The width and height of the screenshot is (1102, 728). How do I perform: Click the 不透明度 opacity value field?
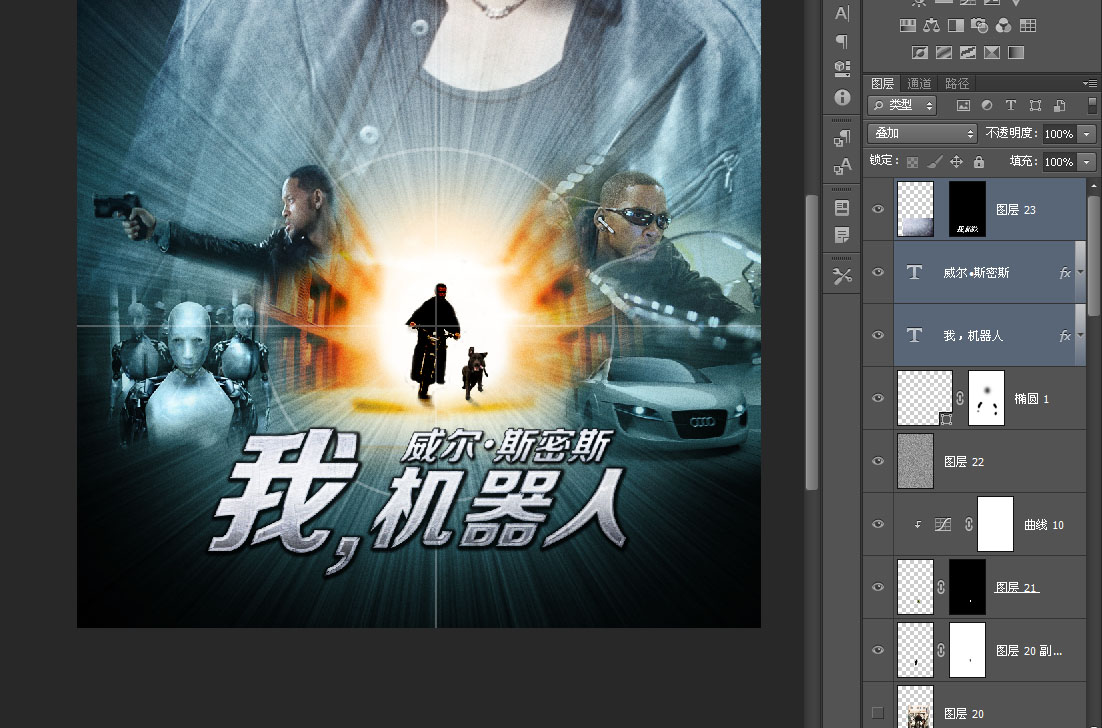(x=1060, y=134)
